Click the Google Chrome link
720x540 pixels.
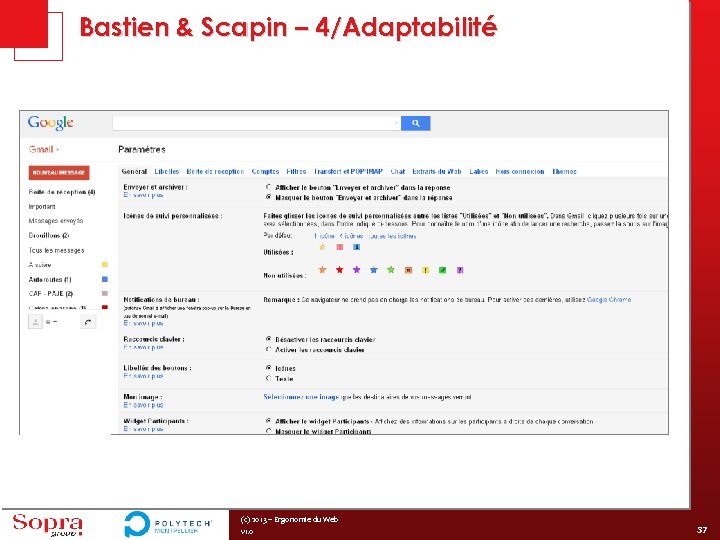click(x=609, y=299)
